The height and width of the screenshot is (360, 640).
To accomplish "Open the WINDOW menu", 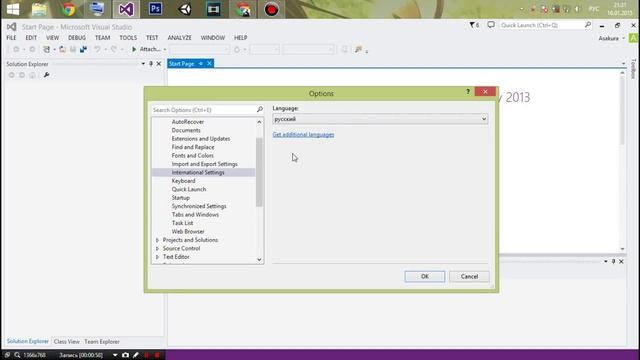I will point(213,38).
